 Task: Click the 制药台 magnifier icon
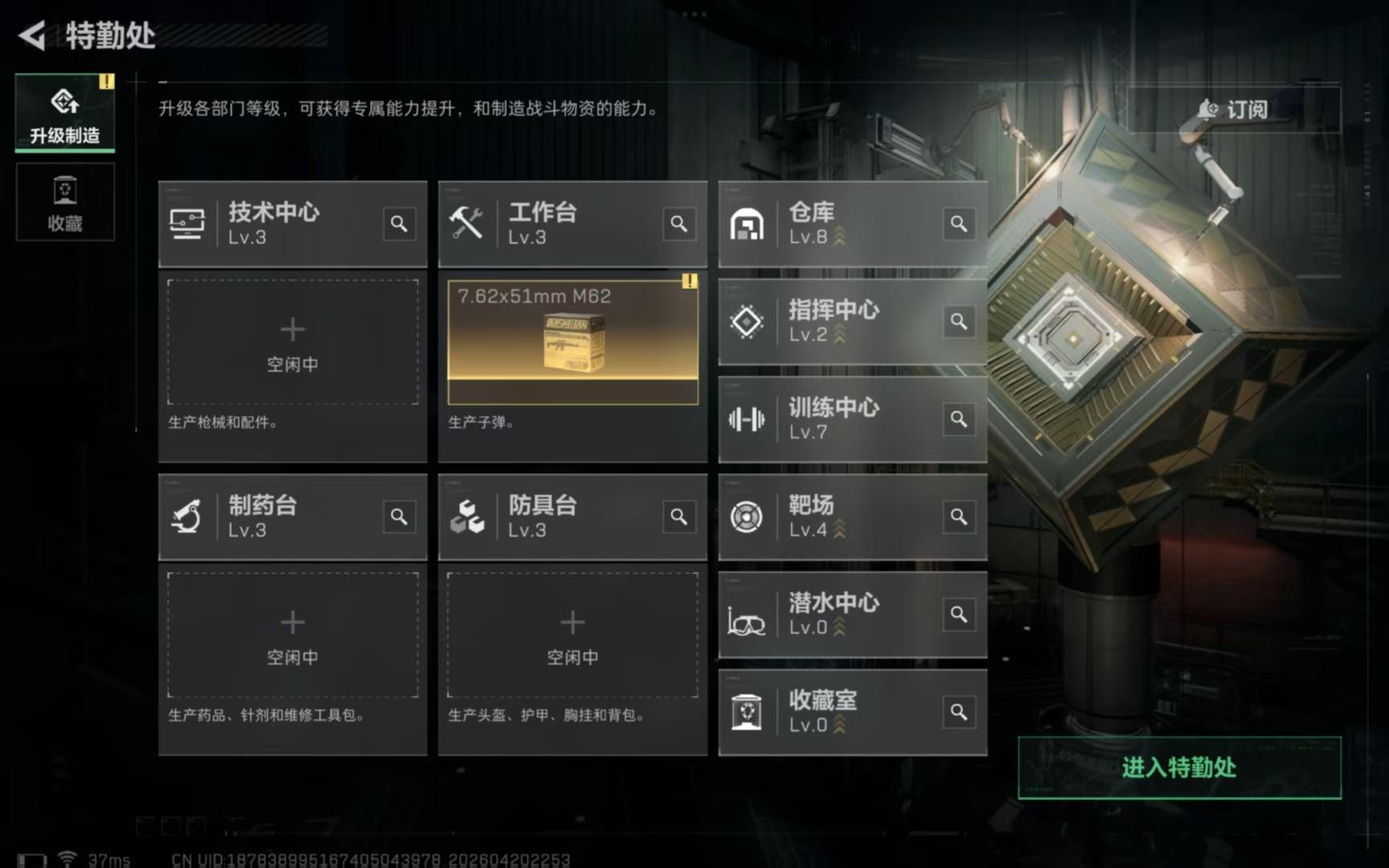point(399,517)
